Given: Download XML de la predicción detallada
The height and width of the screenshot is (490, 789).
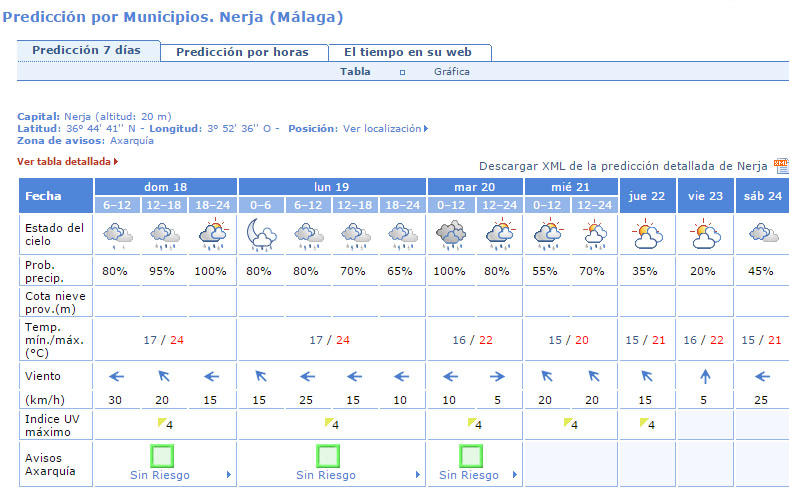Looking at the screenshot, I should [x=622, y=166].
